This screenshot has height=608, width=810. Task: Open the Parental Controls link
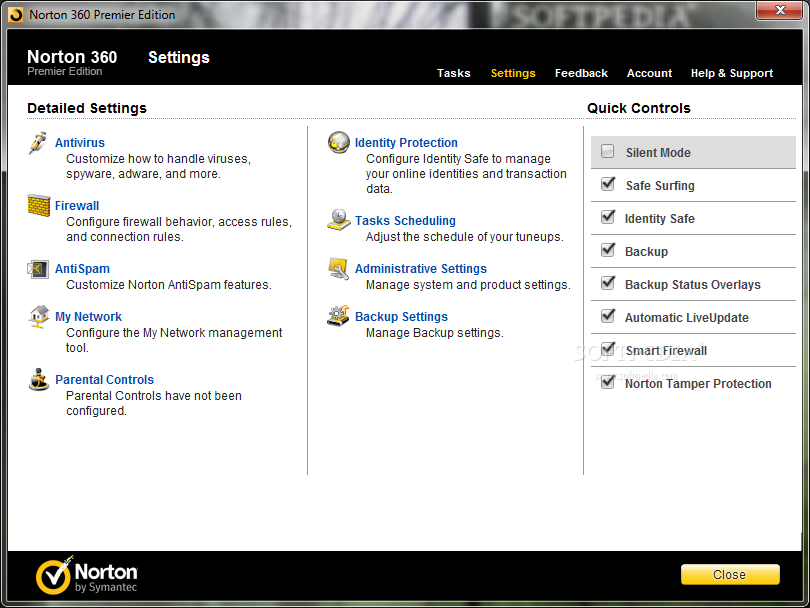click(104, 380)
